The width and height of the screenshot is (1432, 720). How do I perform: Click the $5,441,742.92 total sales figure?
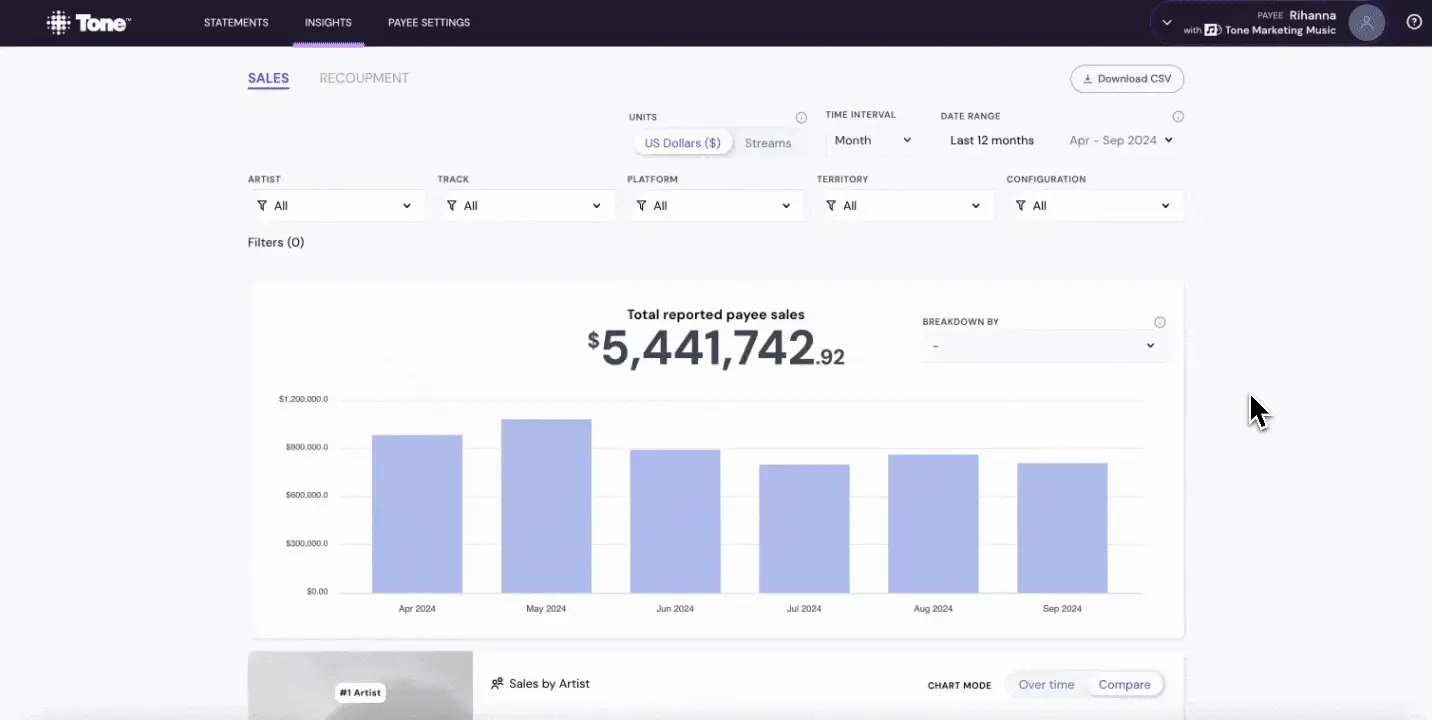click(x=716, y=349)
